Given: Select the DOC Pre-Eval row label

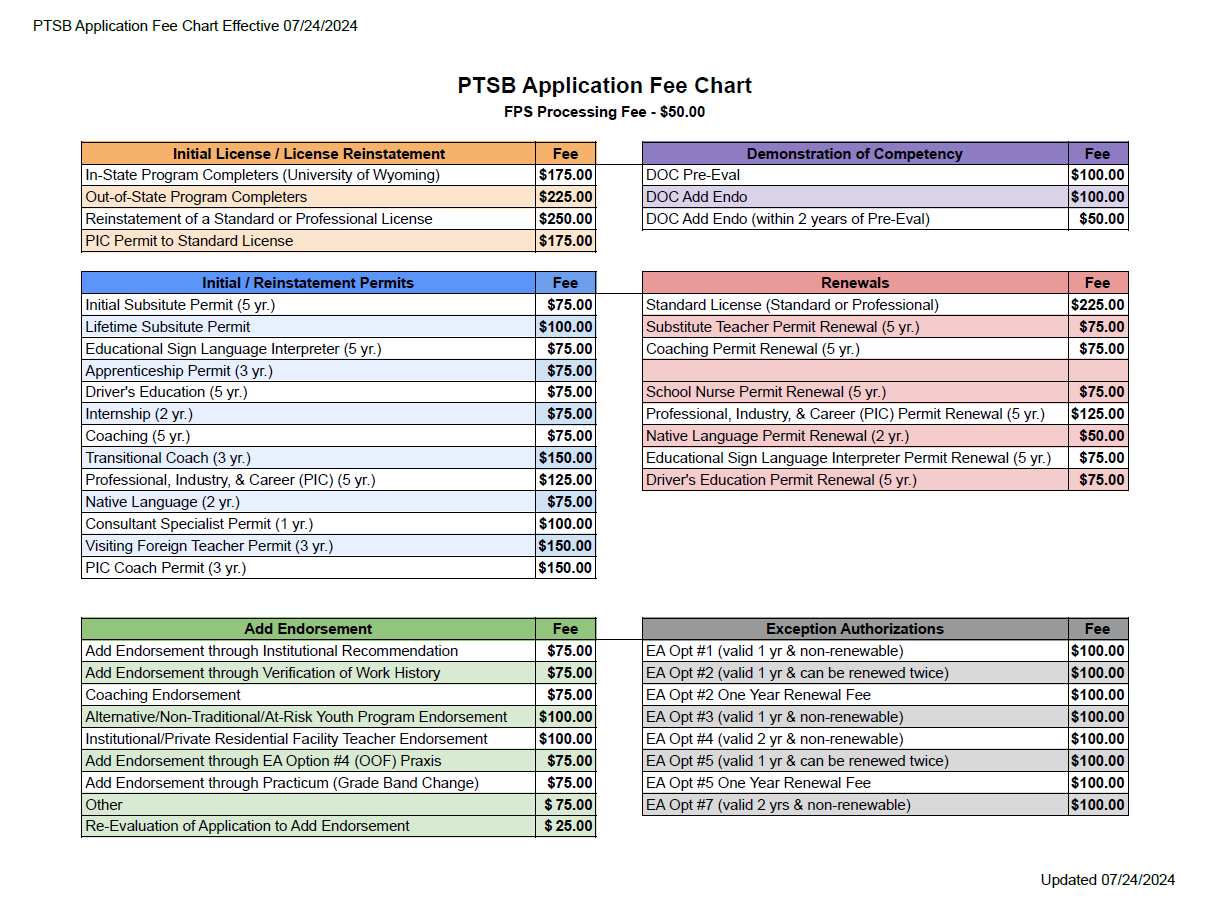Looking at the screenshot, I should [x=693, y=175].
